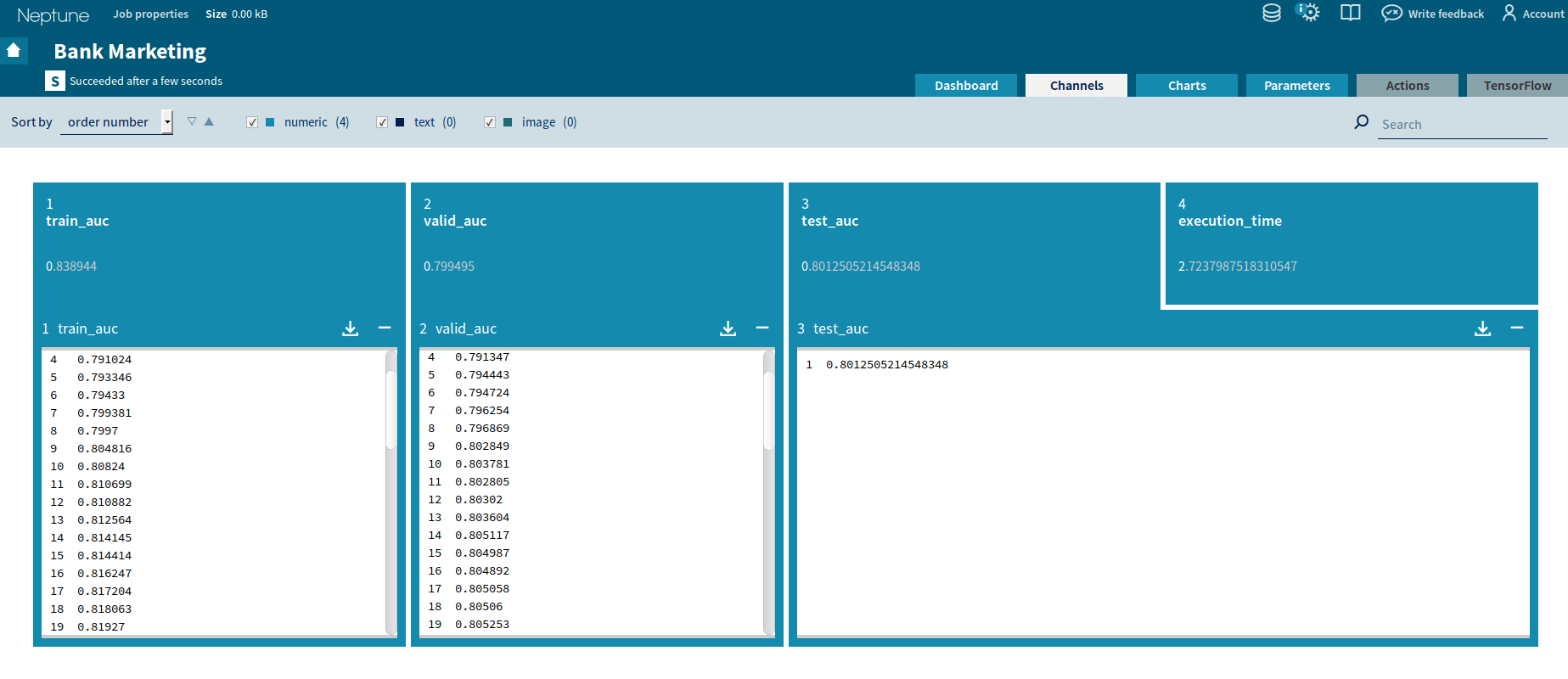
Task: Click the Search input field
Action: [1462, 125]
